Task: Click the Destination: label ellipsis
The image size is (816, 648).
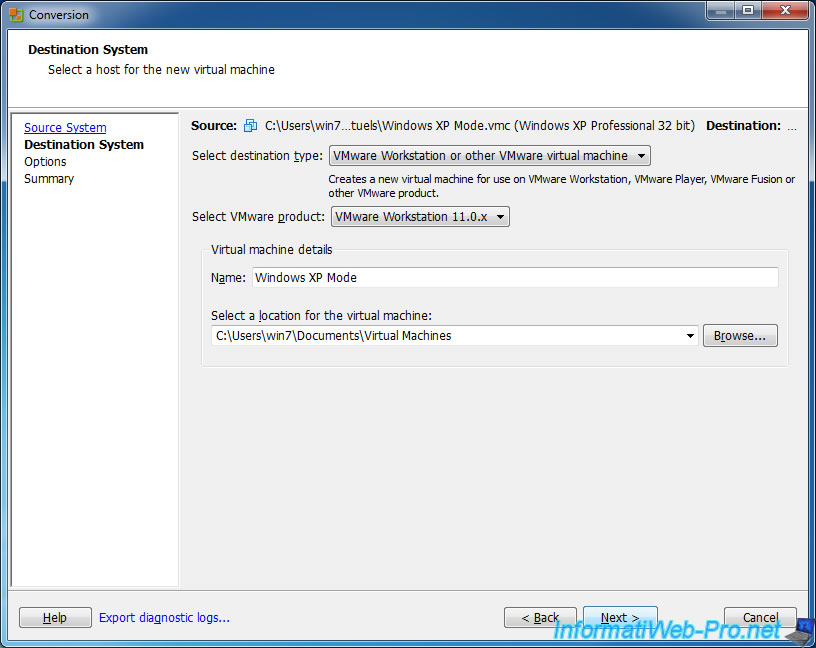Action: pyautogui.click(x=792, y=126)
